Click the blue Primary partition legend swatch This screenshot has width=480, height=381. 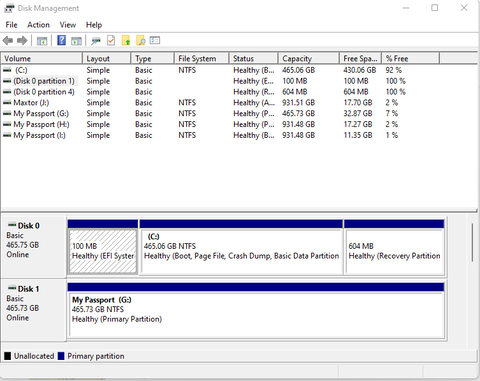coord(61,356)
